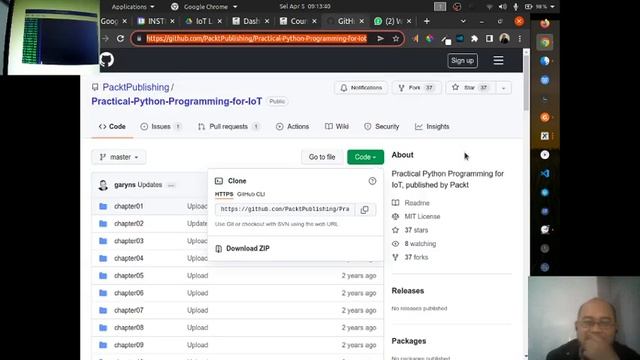Click the clone help question icon
Viewport: 640px width, 360px height.
[x=372, y=181]
